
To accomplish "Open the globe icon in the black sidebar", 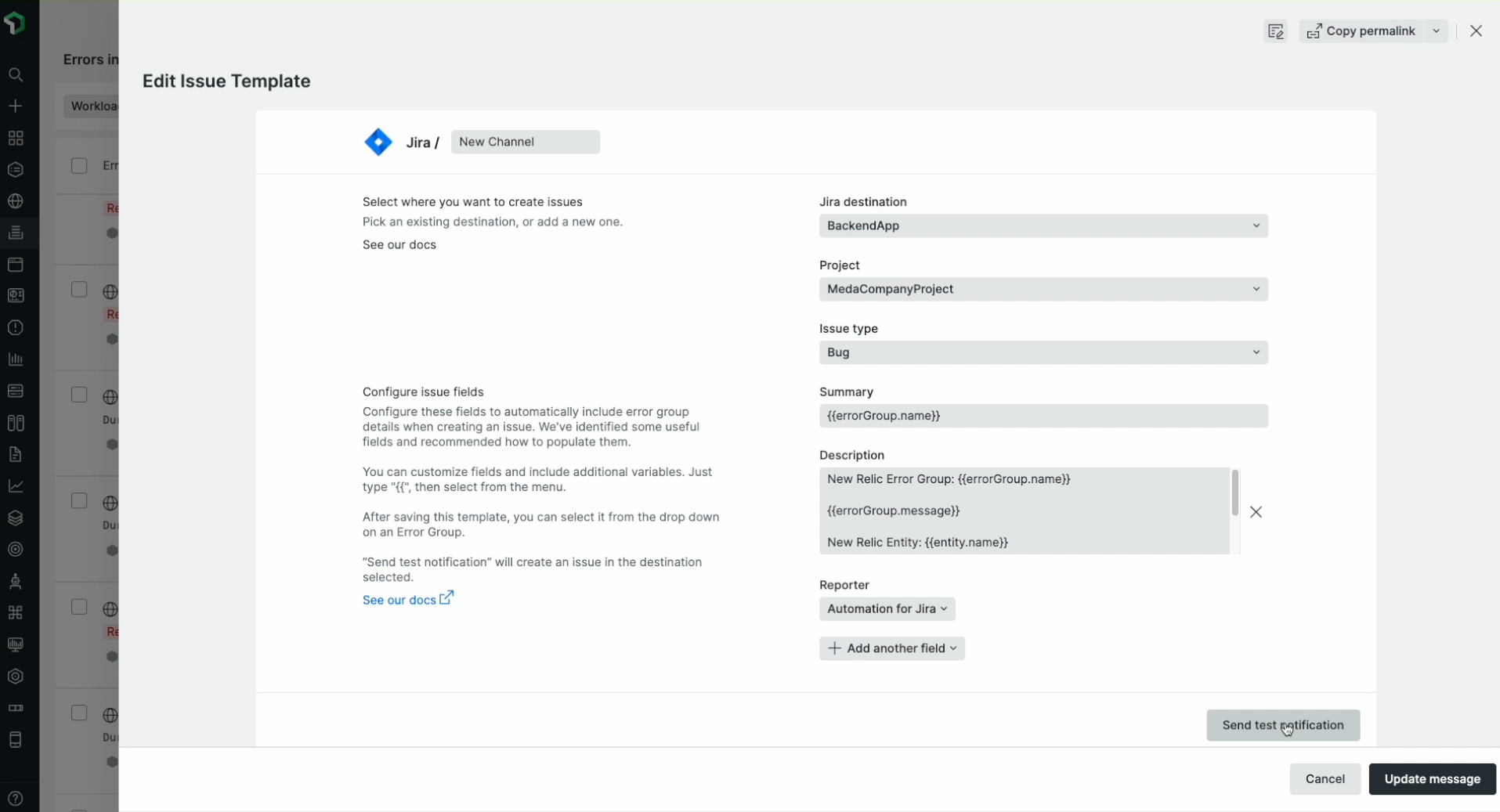I will coord(16,201).
